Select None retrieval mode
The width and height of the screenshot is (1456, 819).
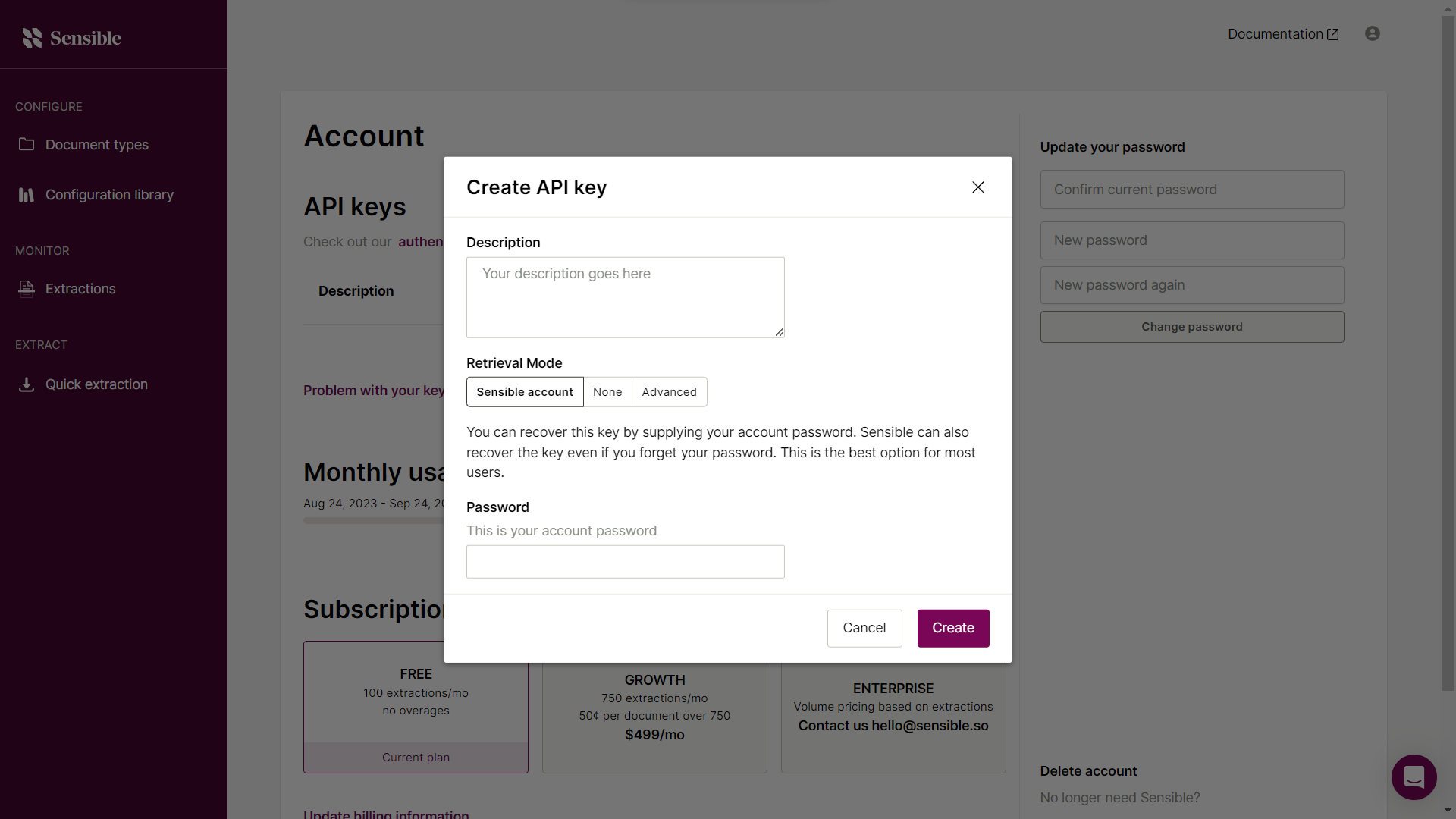(607, 392)
